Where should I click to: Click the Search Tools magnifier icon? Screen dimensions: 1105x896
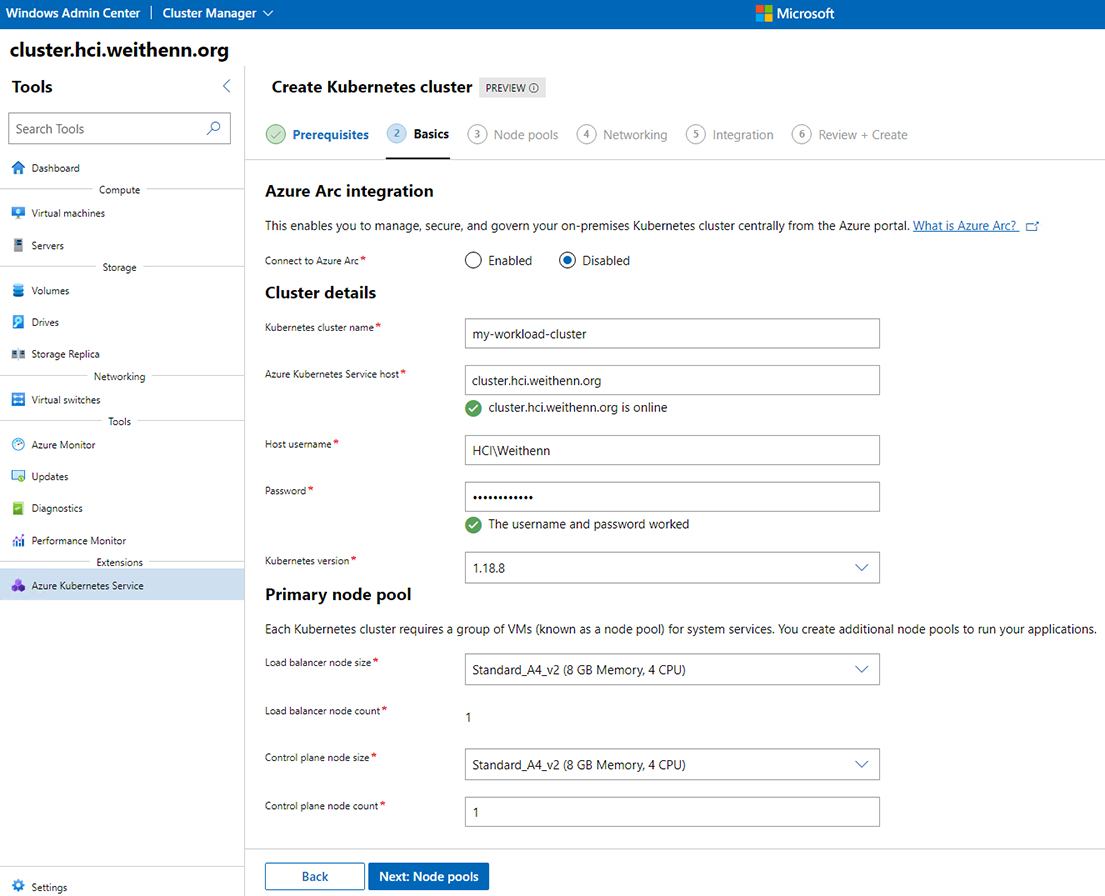point(214,128)
